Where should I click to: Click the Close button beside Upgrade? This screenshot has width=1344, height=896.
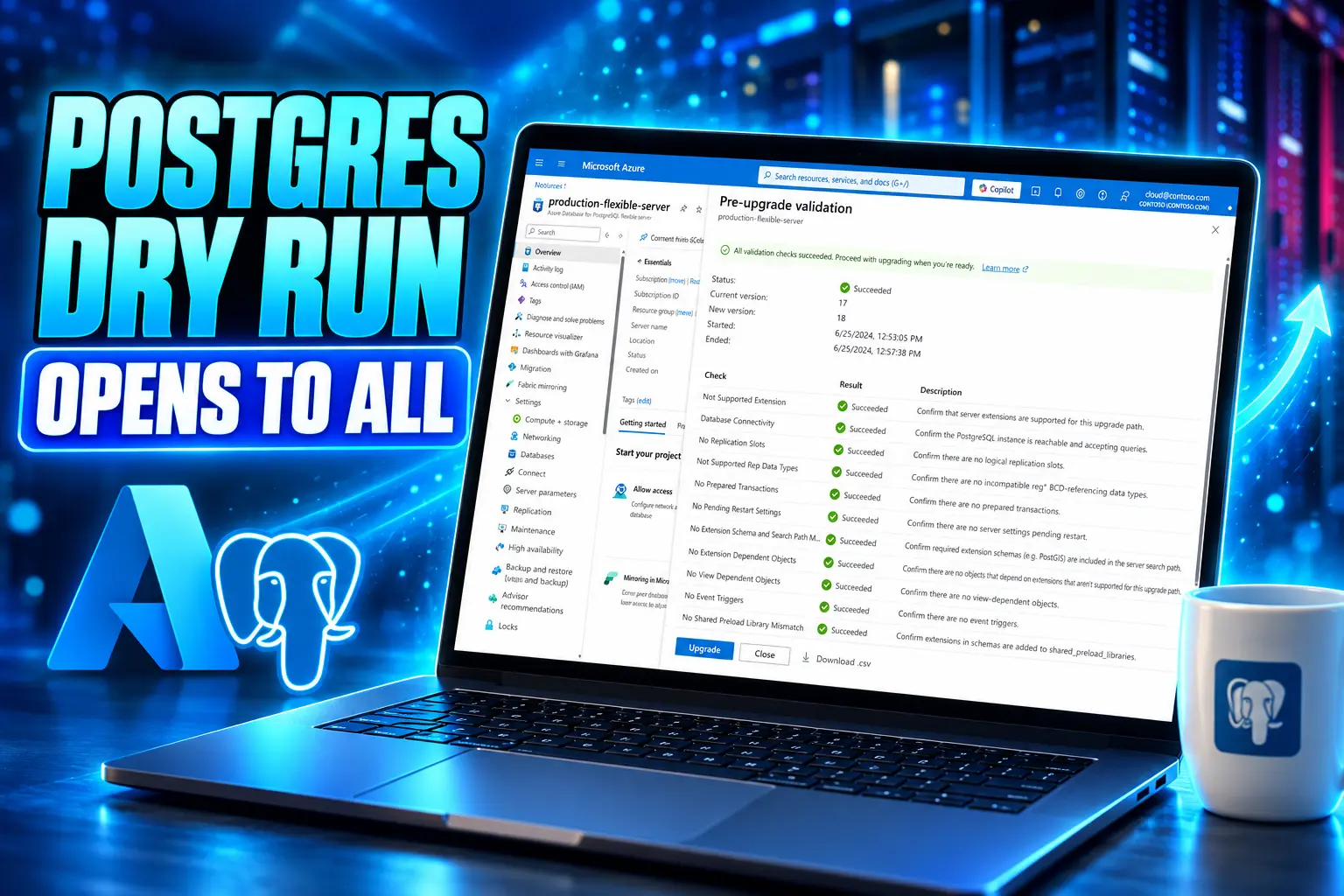pyautogui.click(x=765, y=654)
